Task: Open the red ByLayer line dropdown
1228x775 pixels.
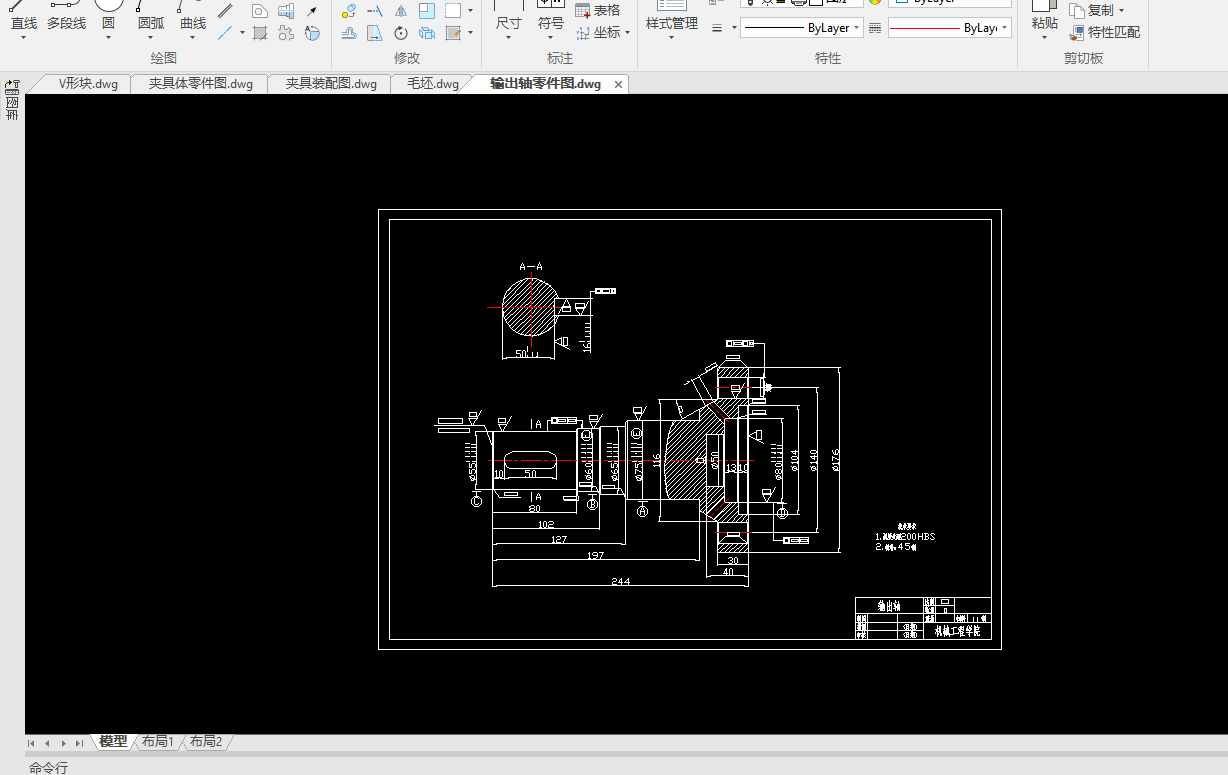Action: [x=1004, y=28]
